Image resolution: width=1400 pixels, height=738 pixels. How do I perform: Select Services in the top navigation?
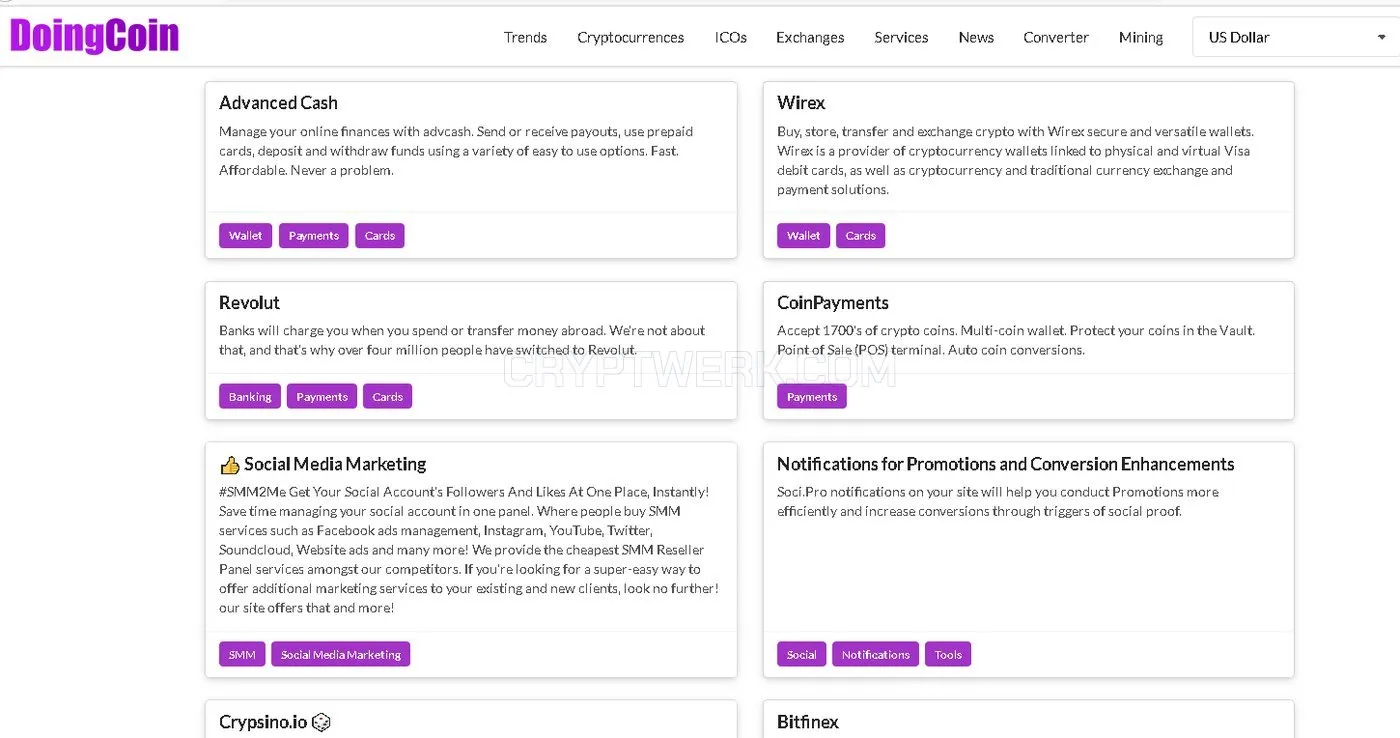click(x=901, y=37)
